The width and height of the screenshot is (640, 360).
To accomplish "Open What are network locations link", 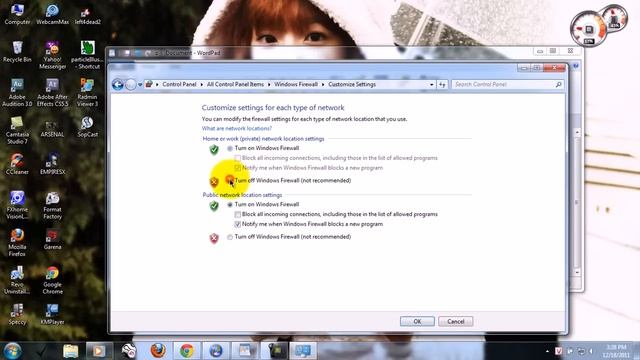I will click(237, 128).
